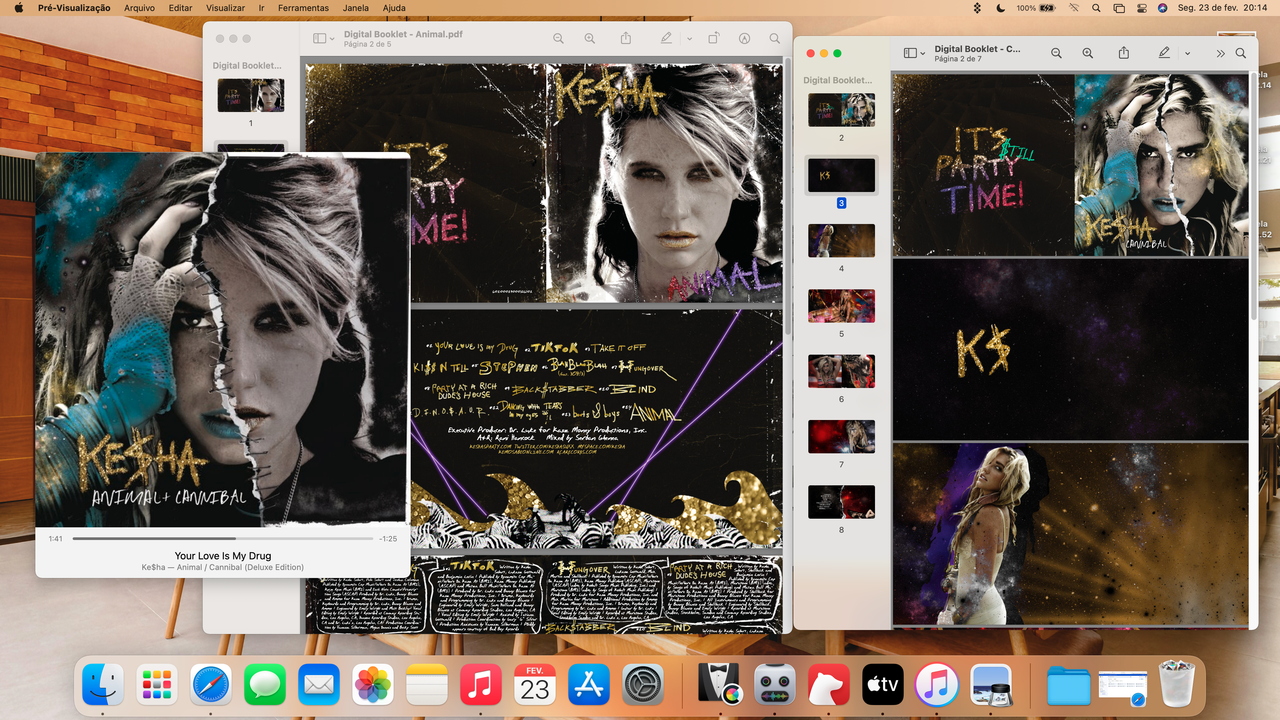Image resolution: width=1280 pixels, height=720 pixels.
Task: Search within the Cannibal booklet window
Action: (1241, 53)
